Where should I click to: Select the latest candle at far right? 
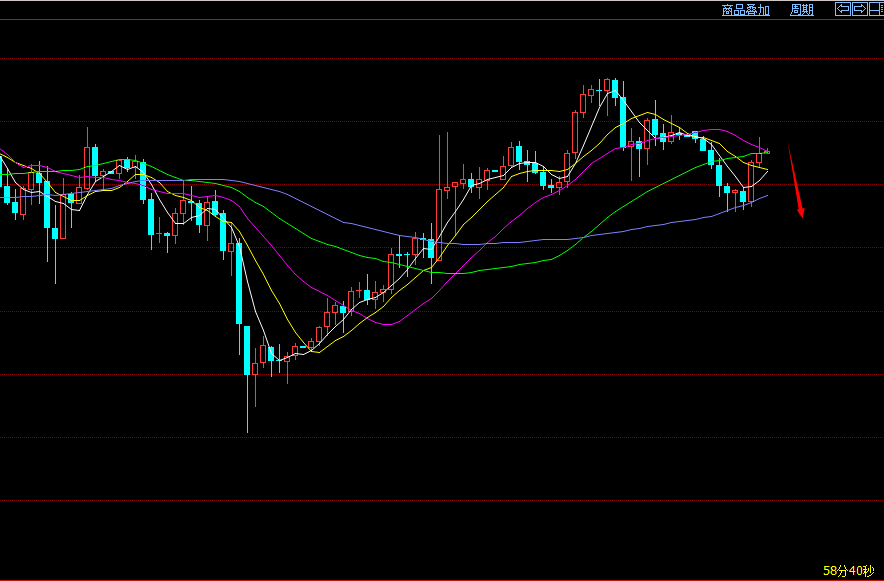pos(767,151)
